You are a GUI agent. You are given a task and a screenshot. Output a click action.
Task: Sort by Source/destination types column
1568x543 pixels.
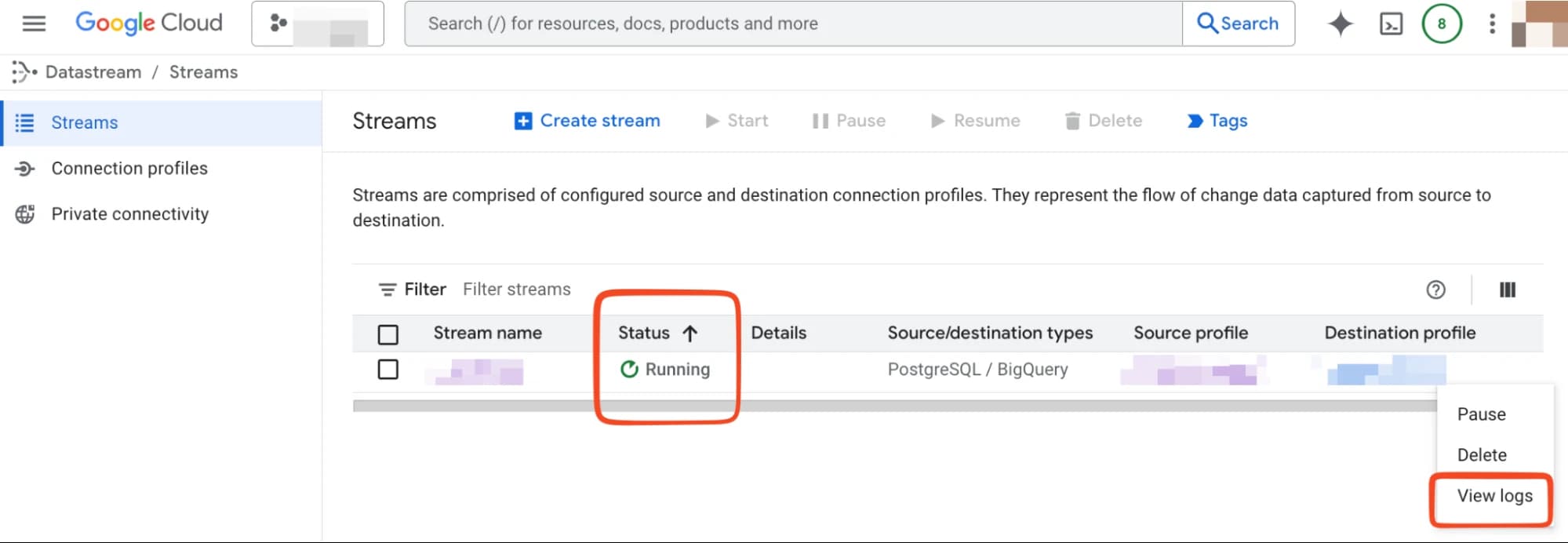[990, 333]
